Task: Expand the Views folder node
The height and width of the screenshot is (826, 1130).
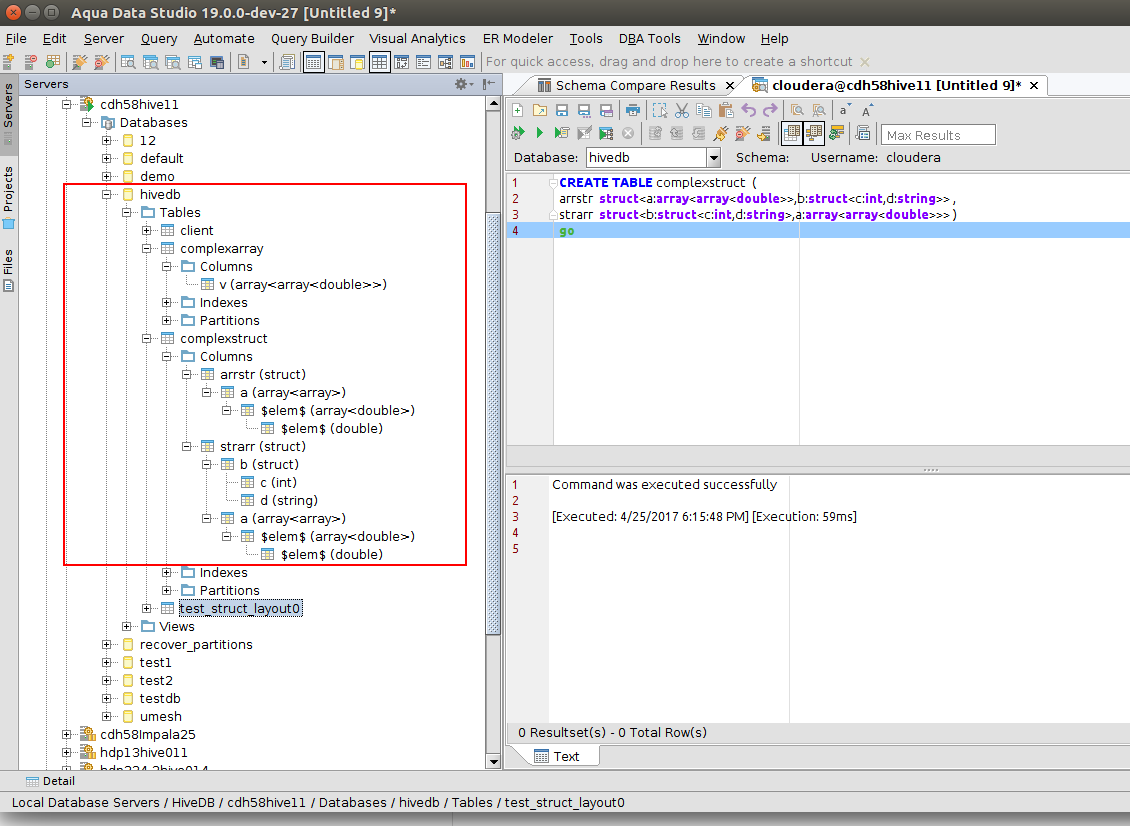Action: tap(127, 626)
